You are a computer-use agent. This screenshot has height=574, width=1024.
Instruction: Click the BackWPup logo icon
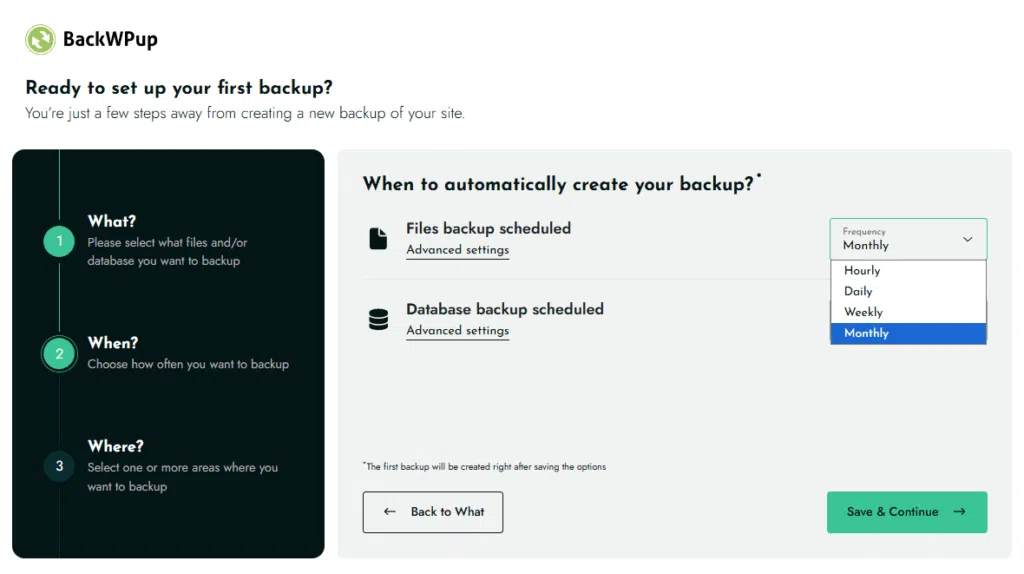pyautogui.click(x=40, y=40)
